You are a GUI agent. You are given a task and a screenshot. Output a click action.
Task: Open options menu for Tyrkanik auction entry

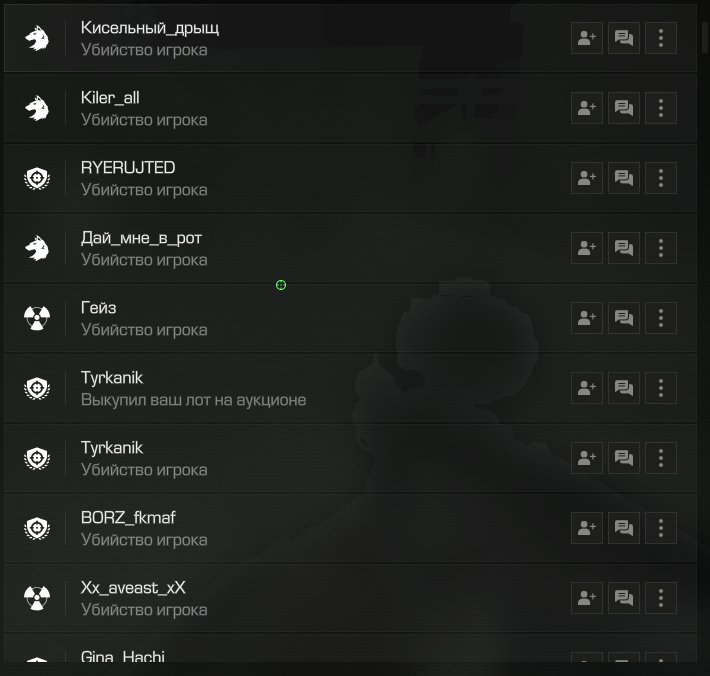(x=661, y=388)
